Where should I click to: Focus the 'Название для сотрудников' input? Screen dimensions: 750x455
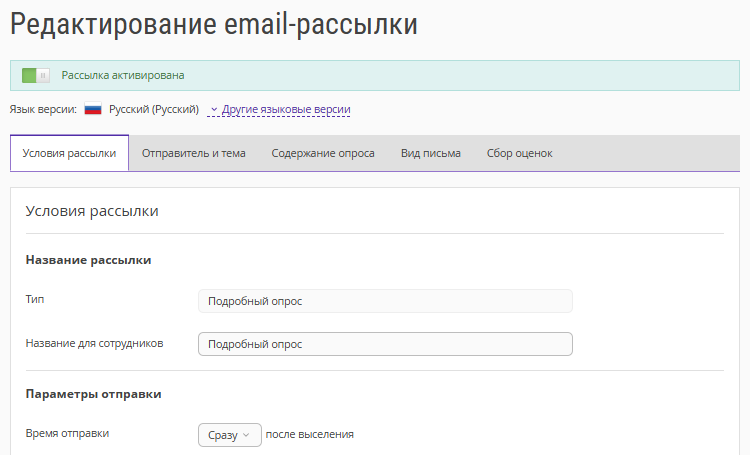pyautogui.click(x=385, y=344)
